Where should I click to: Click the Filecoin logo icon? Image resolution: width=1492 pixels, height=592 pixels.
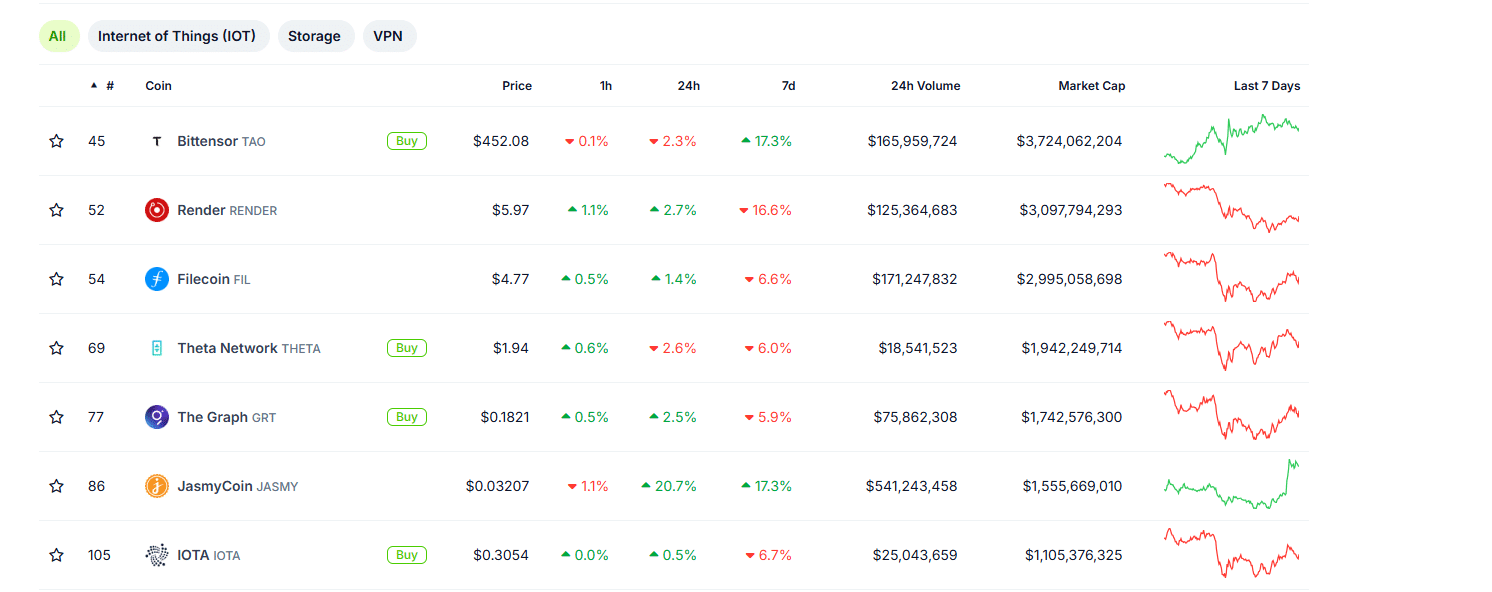157,279
